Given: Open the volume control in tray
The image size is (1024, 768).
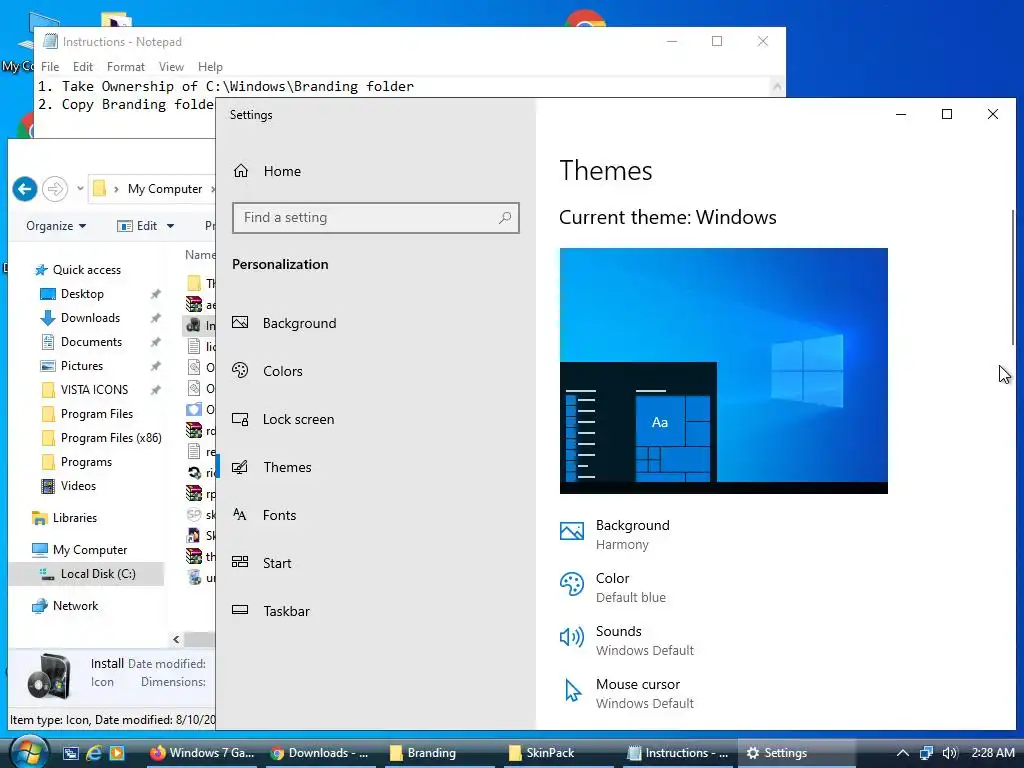Looking at the screenshot, I should 950,753.
